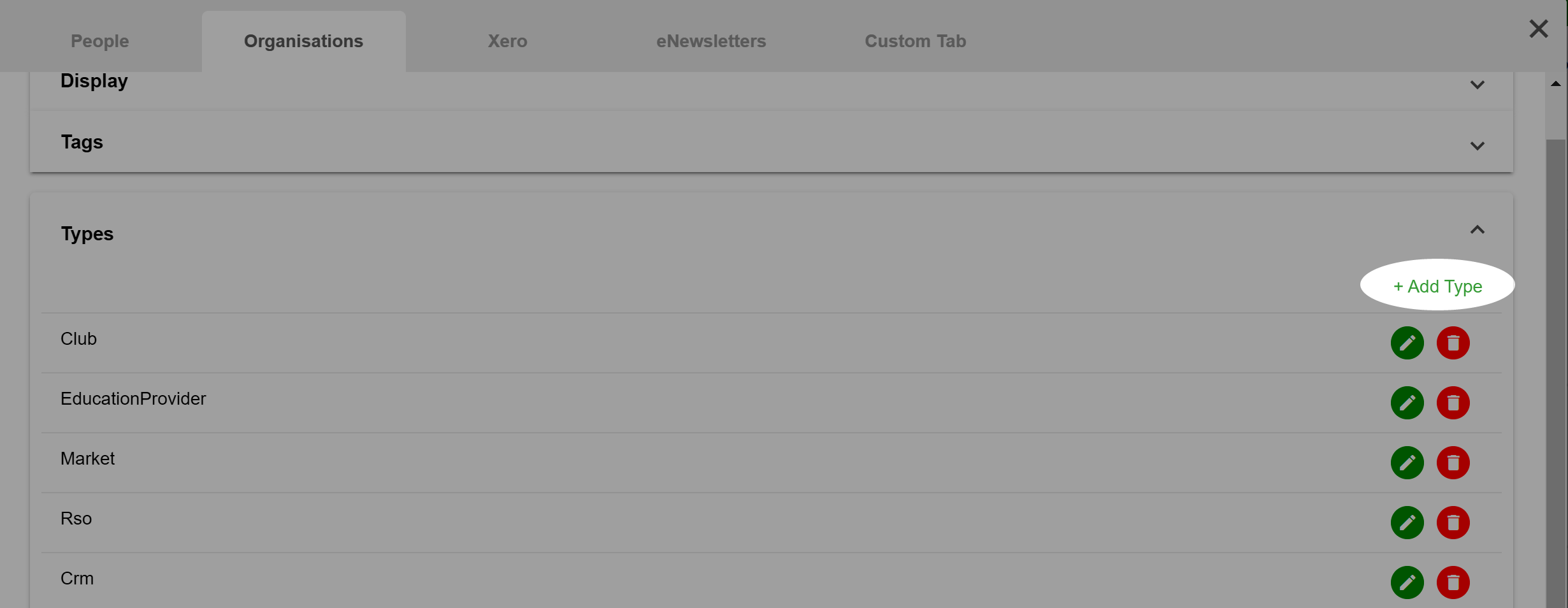
Task: Delete the Rso type
Action: 1453,523
